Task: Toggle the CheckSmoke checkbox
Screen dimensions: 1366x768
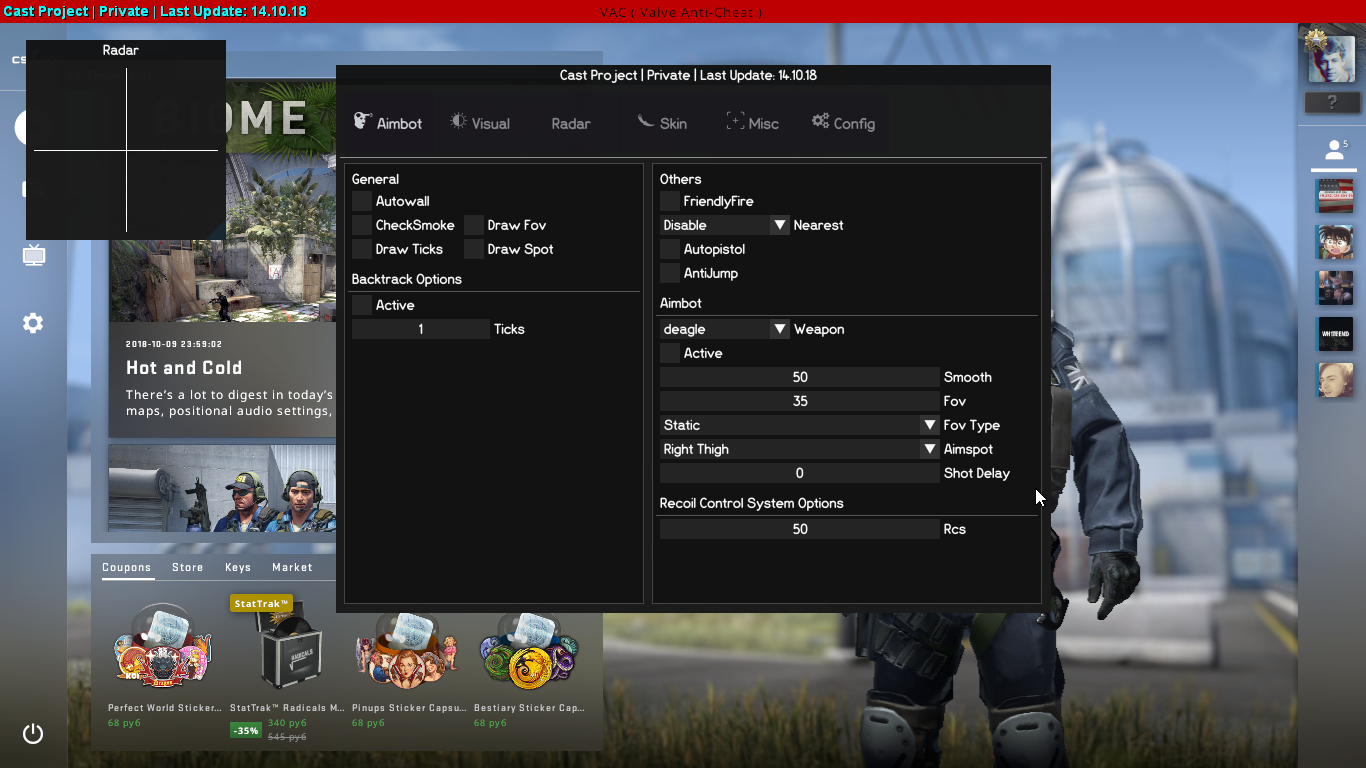Action: [362, 225]
